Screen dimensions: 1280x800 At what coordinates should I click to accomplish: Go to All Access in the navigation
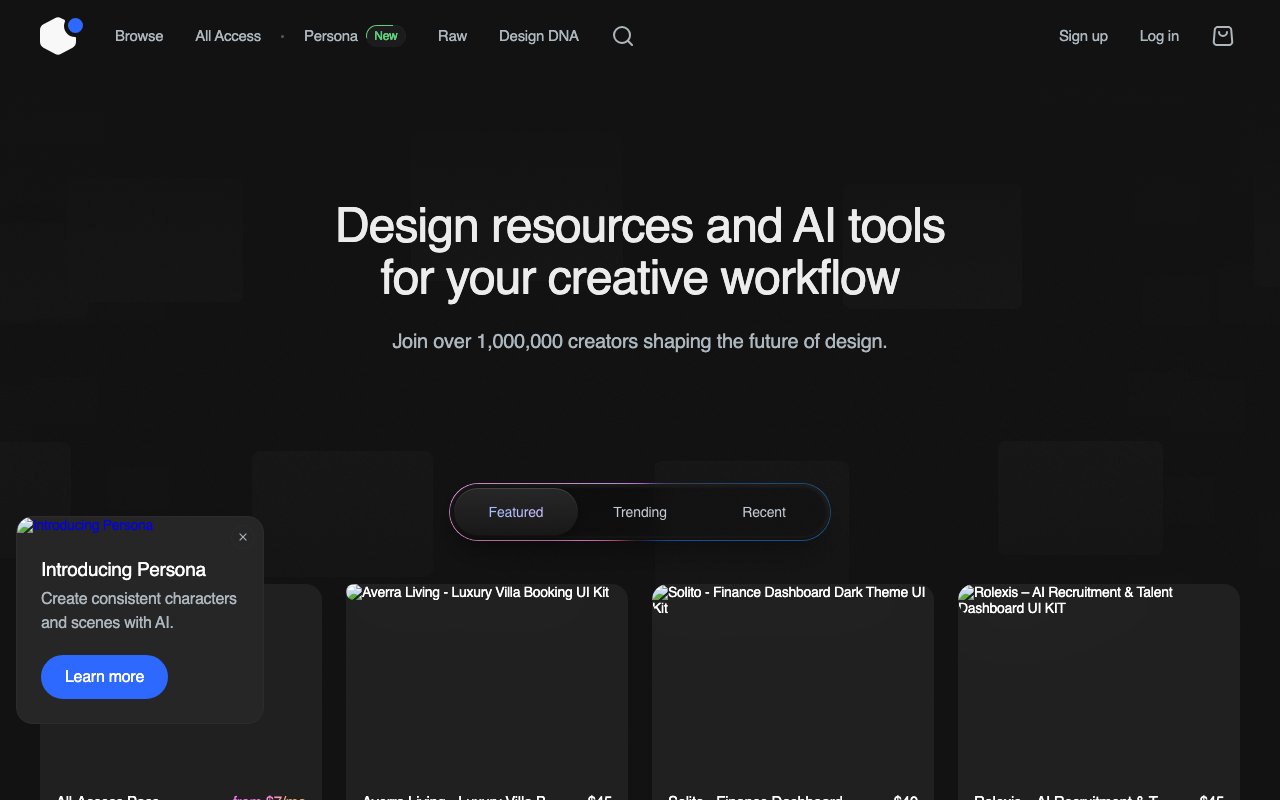tap(228, 36)
